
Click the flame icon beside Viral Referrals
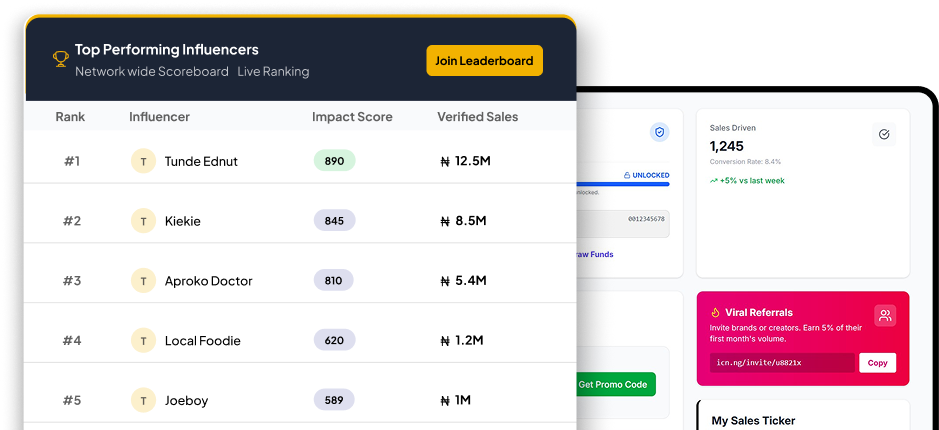coord(716,313)
